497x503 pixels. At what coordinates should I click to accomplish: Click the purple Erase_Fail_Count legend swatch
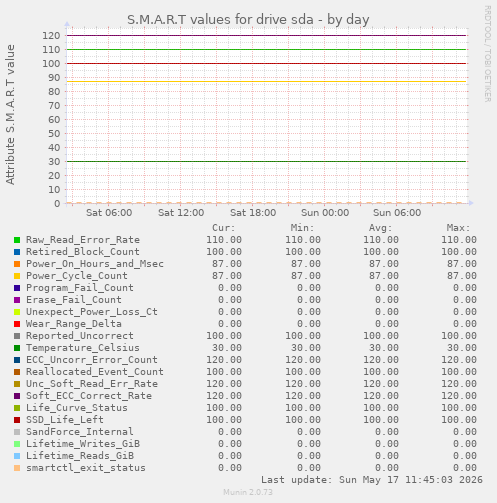[17, 300]
